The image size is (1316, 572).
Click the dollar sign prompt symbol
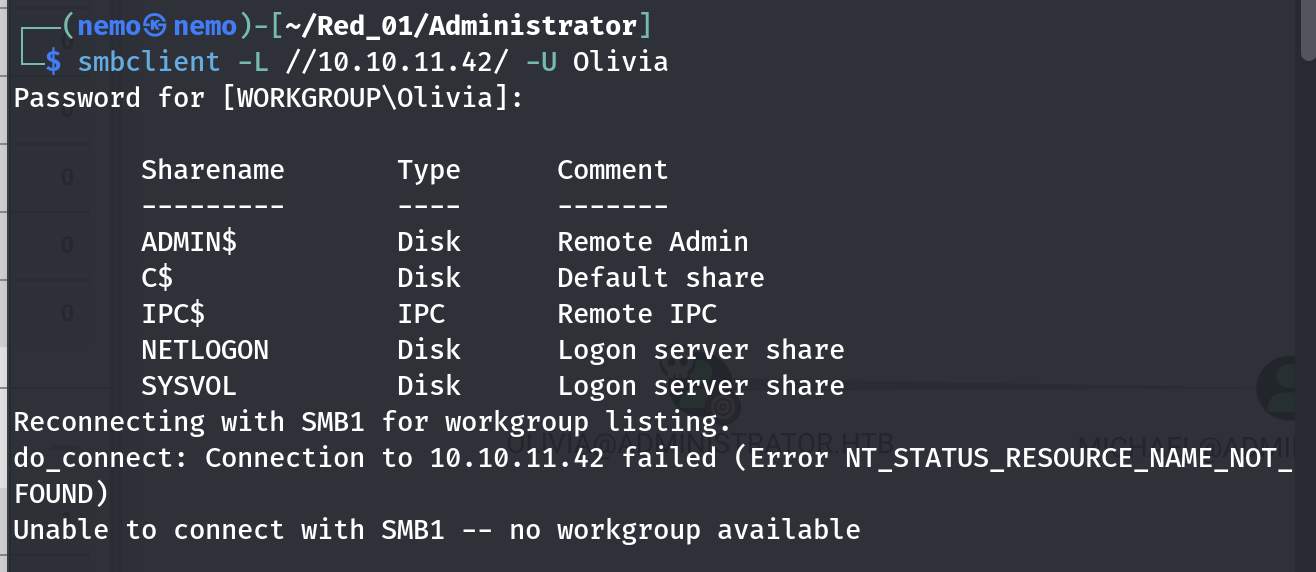(x=53, y=62)
